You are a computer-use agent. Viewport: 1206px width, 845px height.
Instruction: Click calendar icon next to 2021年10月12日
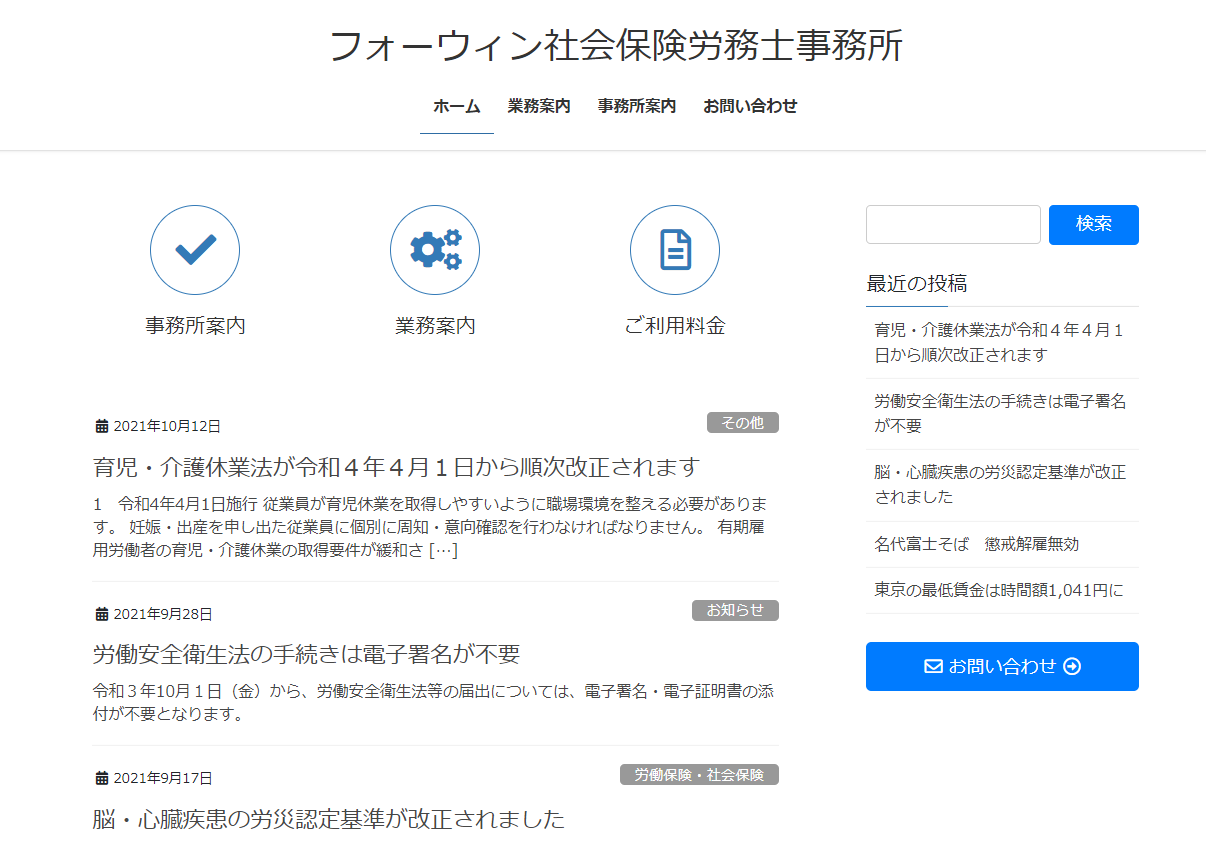[101, 426]
